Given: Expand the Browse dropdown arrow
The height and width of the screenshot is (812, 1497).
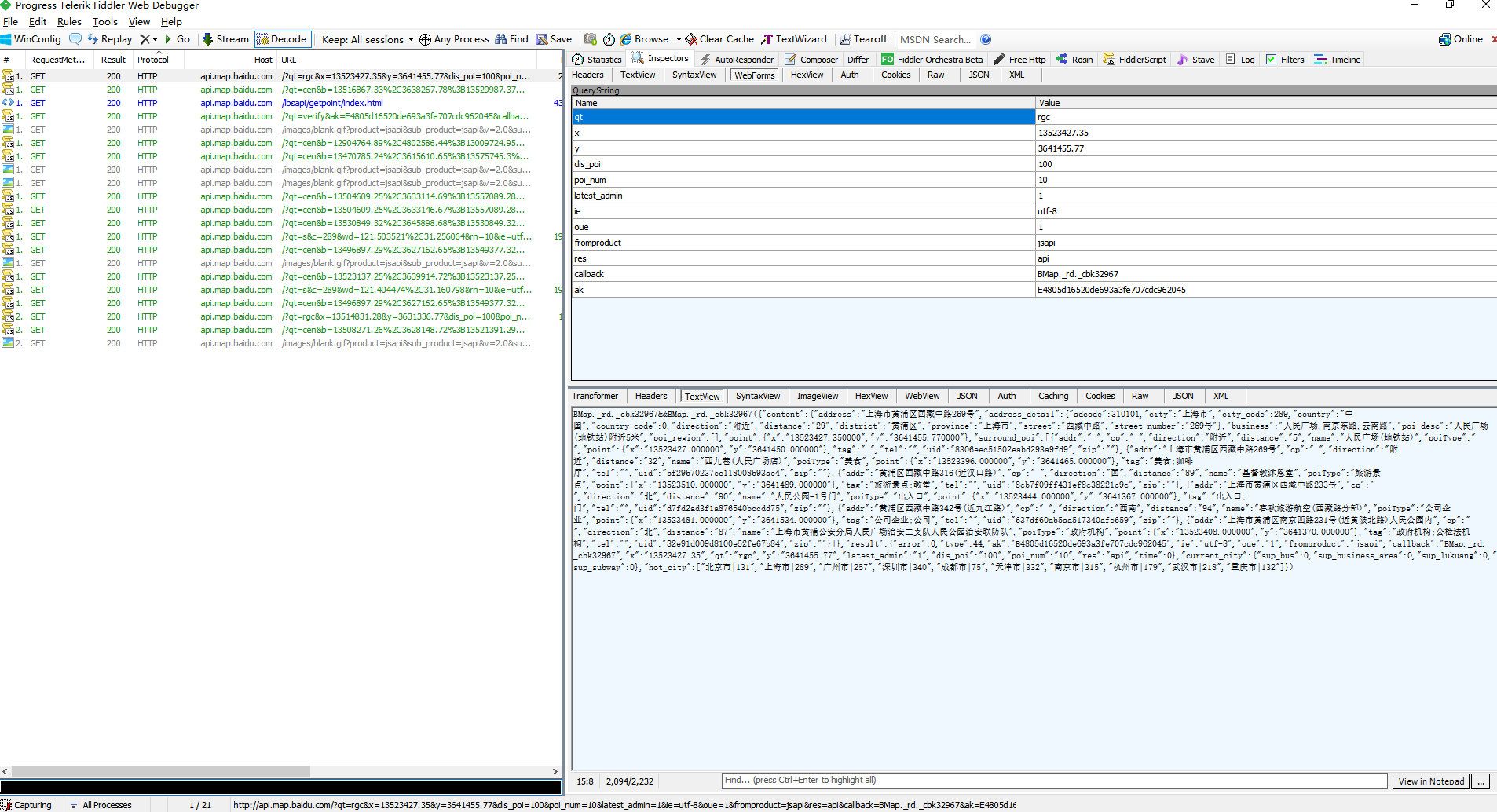Looking at the screenshot, I should pyautogui.click(x=679, y=39).
